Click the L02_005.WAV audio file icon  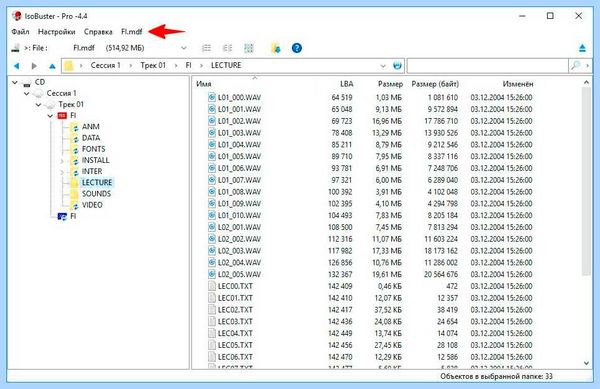pos(212,274)
